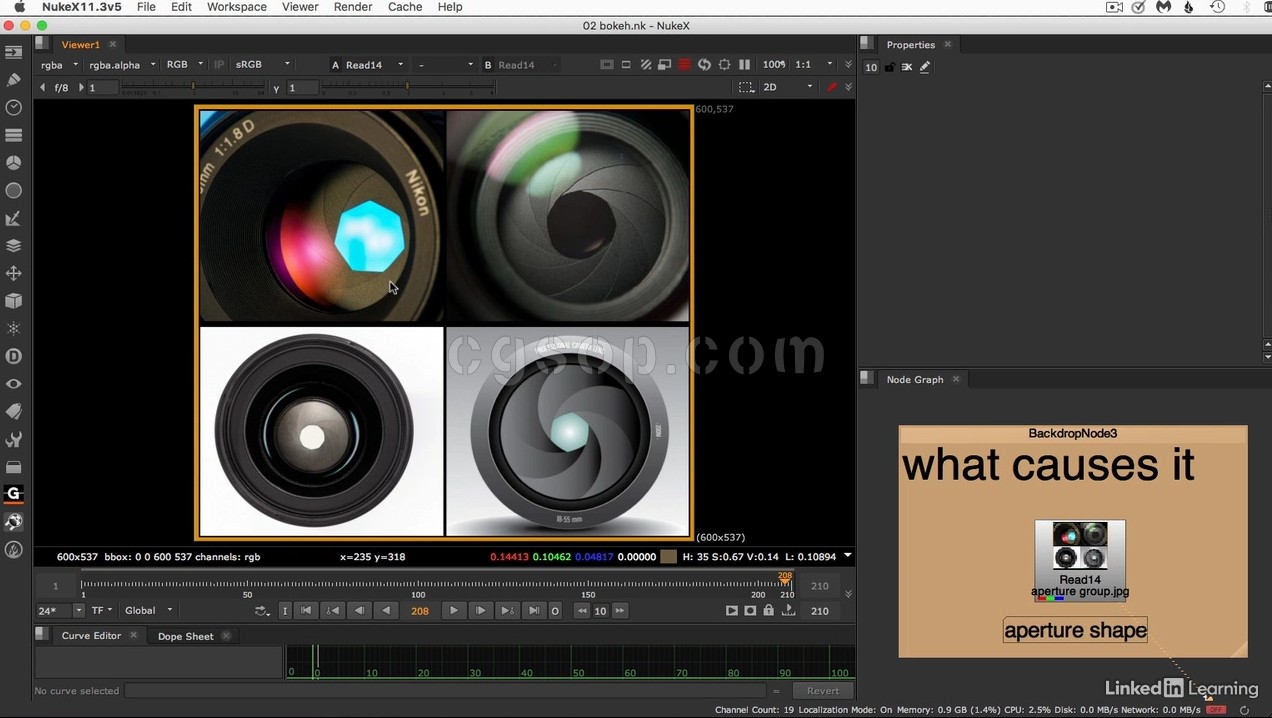
Task: Open the 3D nodes cube icon
Action: (14, 301)
